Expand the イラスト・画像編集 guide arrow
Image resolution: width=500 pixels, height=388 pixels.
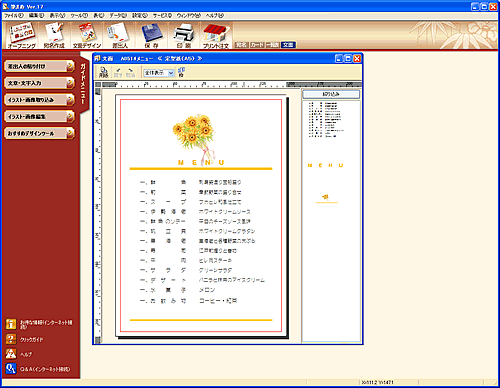(70, 116)
